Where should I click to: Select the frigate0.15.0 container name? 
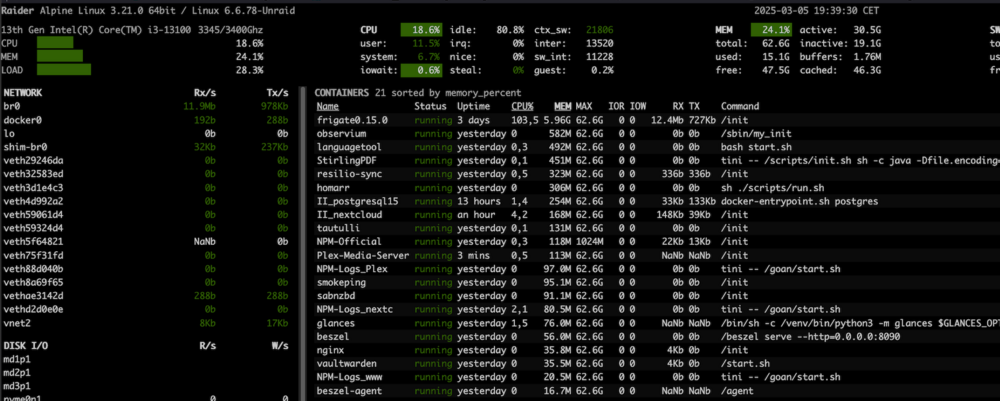(x=352, y=120)
